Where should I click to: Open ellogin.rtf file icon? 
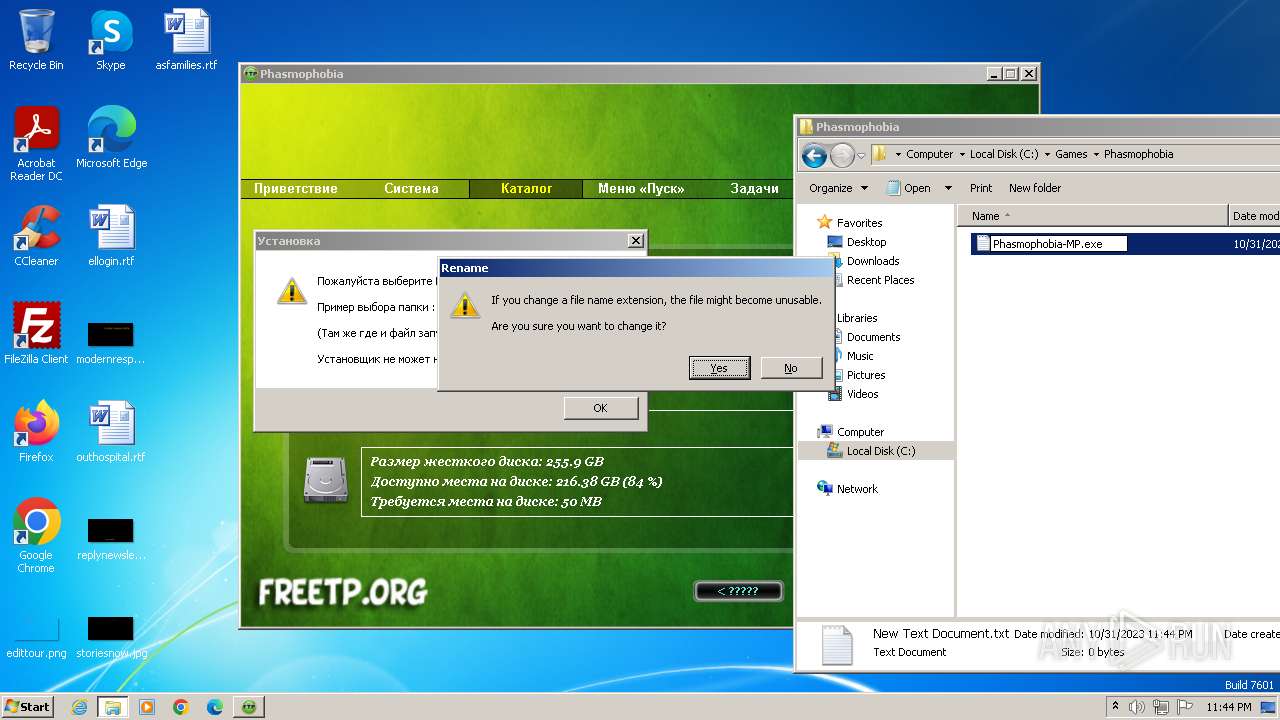point(111,236)
